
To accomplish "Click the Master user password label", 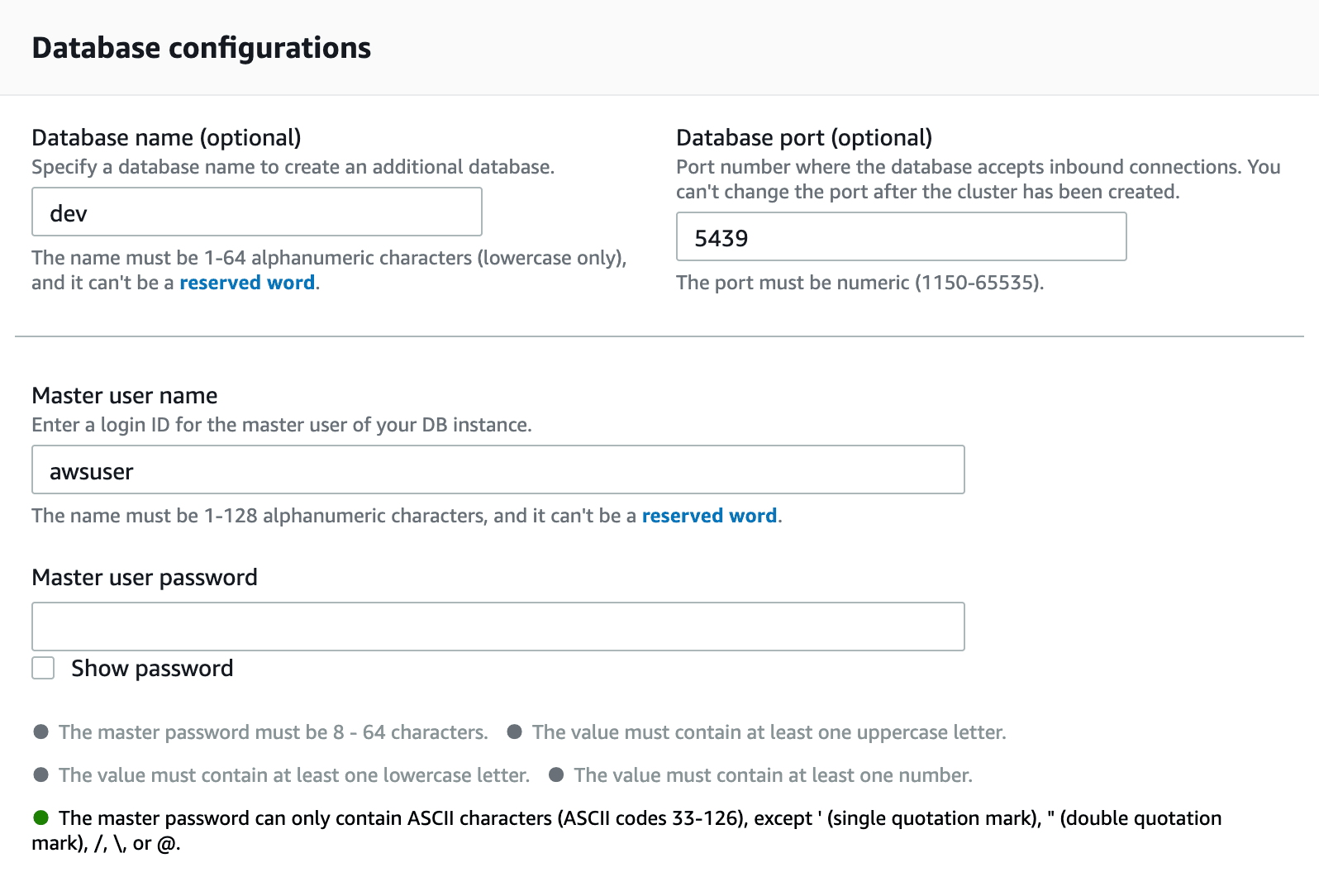I will click(x=145, y=577).
